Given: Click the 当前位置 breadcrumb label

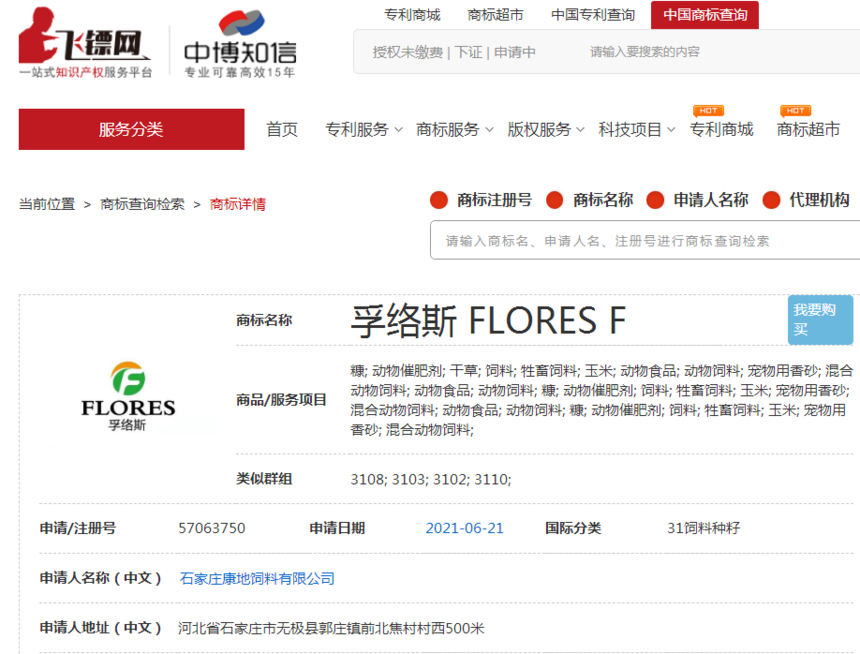Looking at the screenshot, I should click(x=47, y=204).
